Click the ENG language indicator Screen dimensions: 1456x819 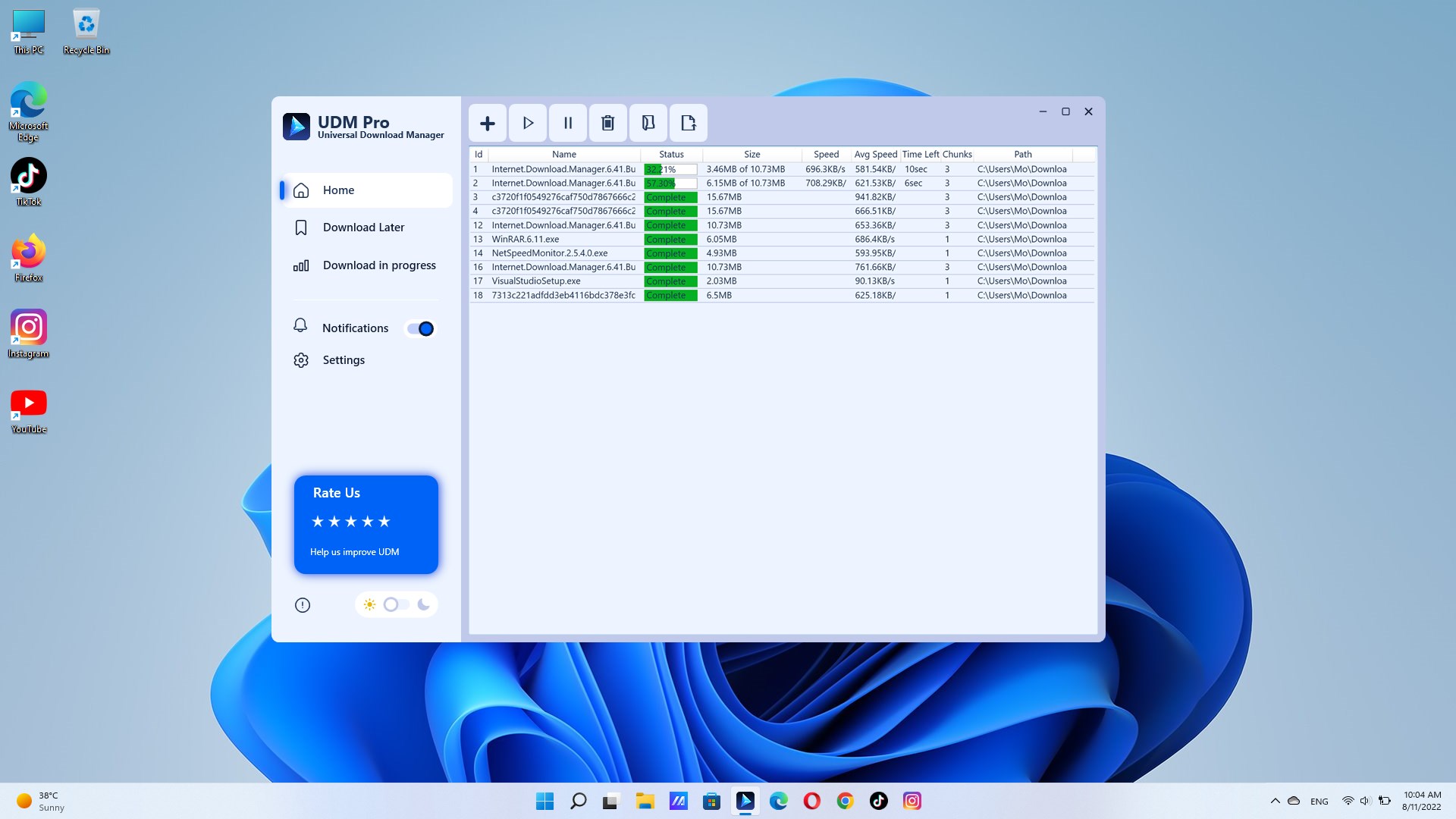1319,802
